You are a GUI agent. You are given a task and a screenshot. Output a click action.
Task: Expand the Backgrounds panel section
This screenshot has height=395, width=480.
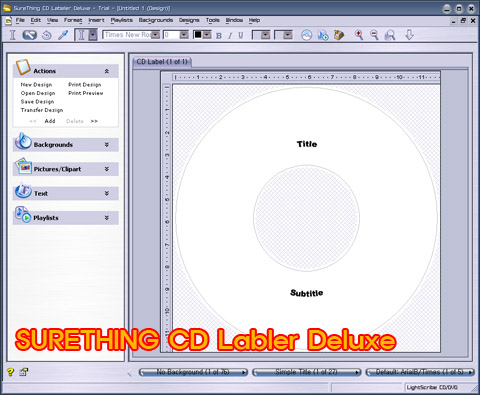point(107,145)
